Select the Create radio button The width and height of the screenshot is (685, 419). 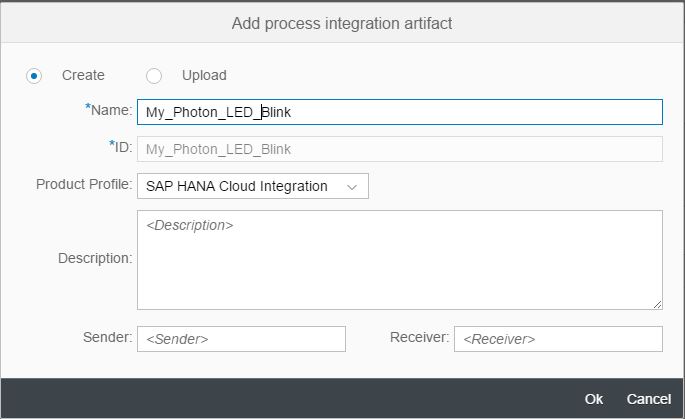[34, 75]
